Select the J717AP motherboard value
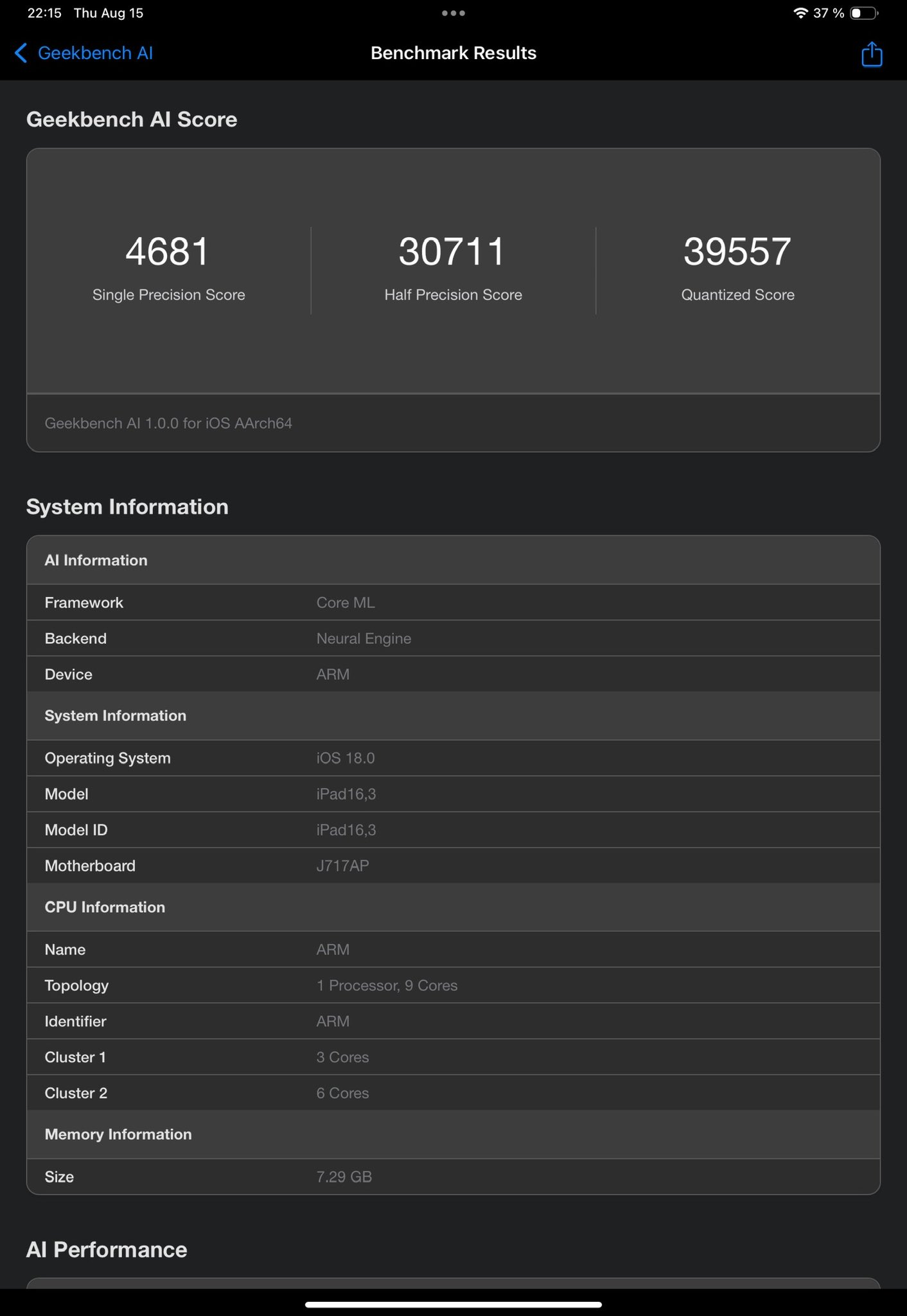The height and width of the screenshot is (1316, 907). tap(342, 866)
